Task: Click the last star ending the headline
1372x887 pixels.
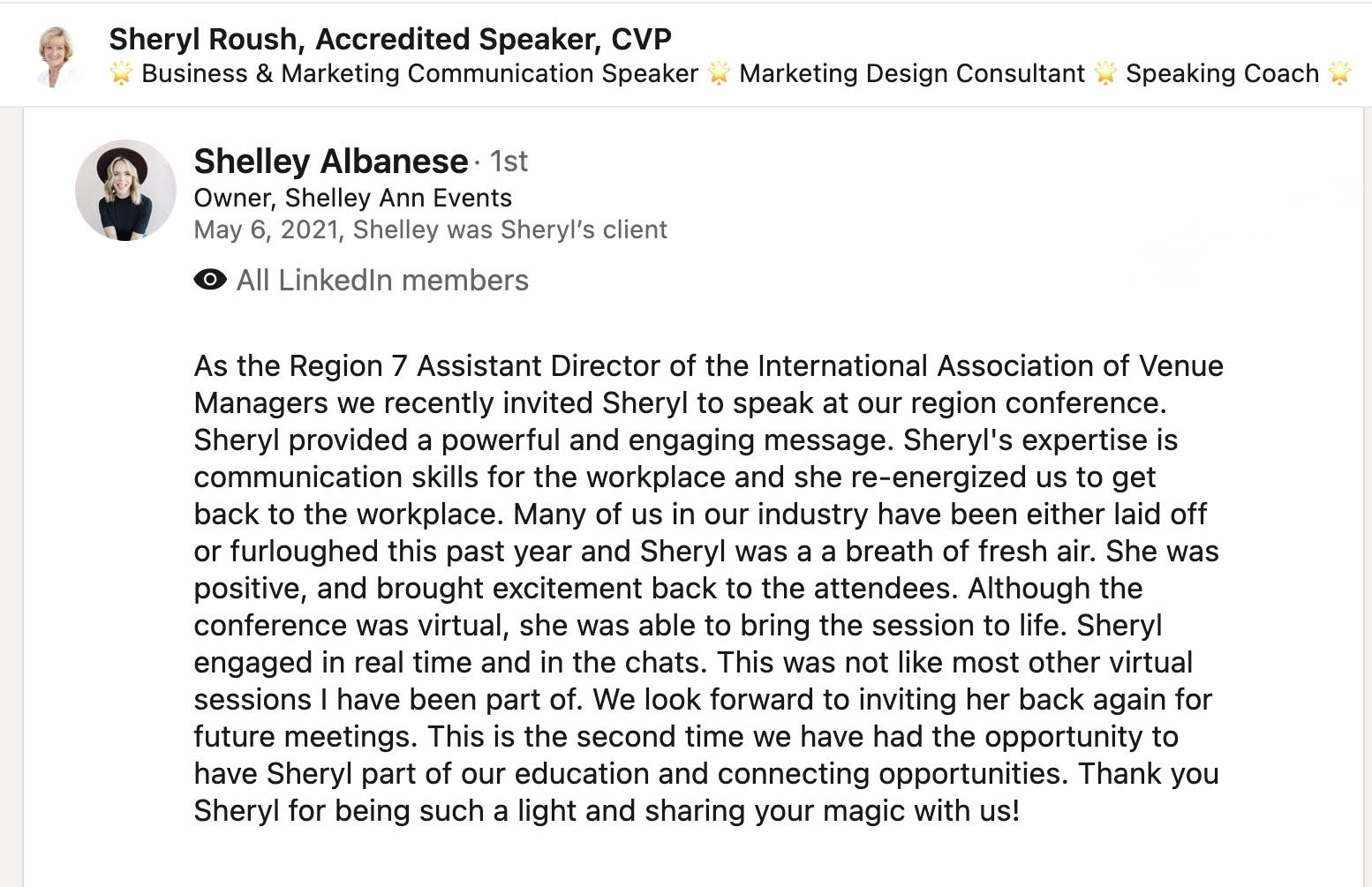Action: pos(1339,73)
